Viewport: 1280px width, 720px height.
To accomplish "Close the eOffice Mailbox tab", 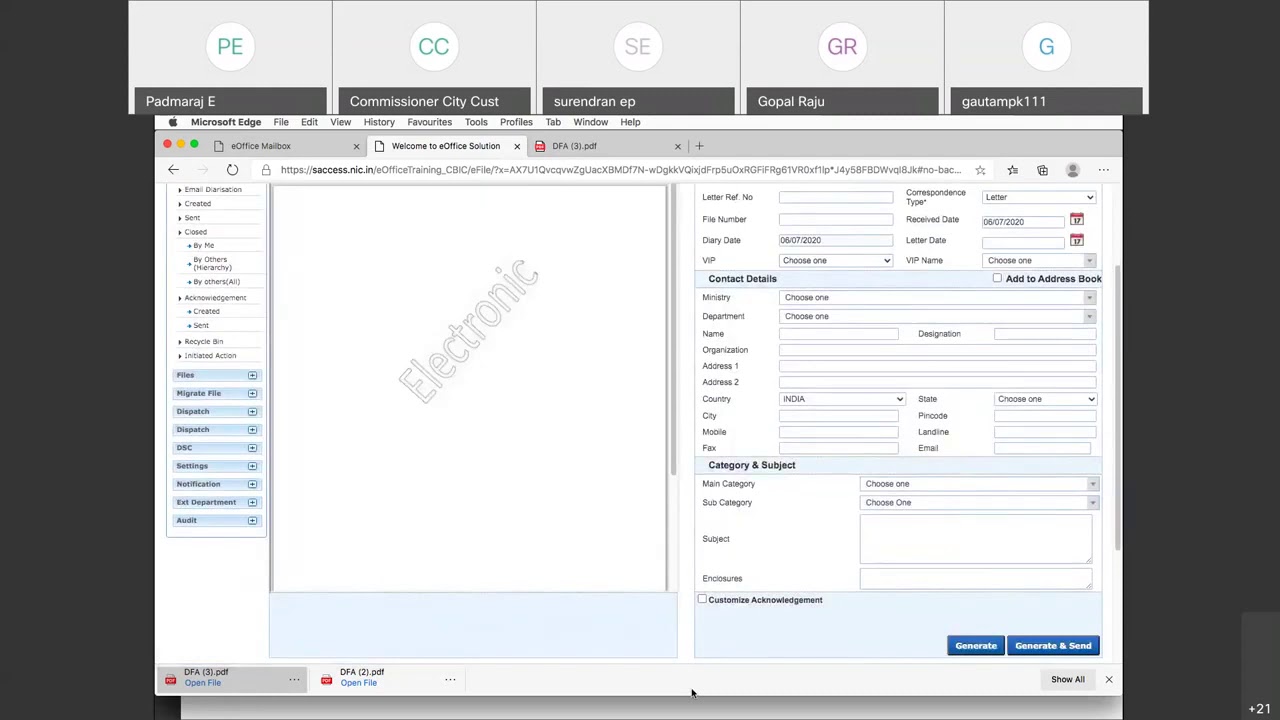I will tap(356, 146).
